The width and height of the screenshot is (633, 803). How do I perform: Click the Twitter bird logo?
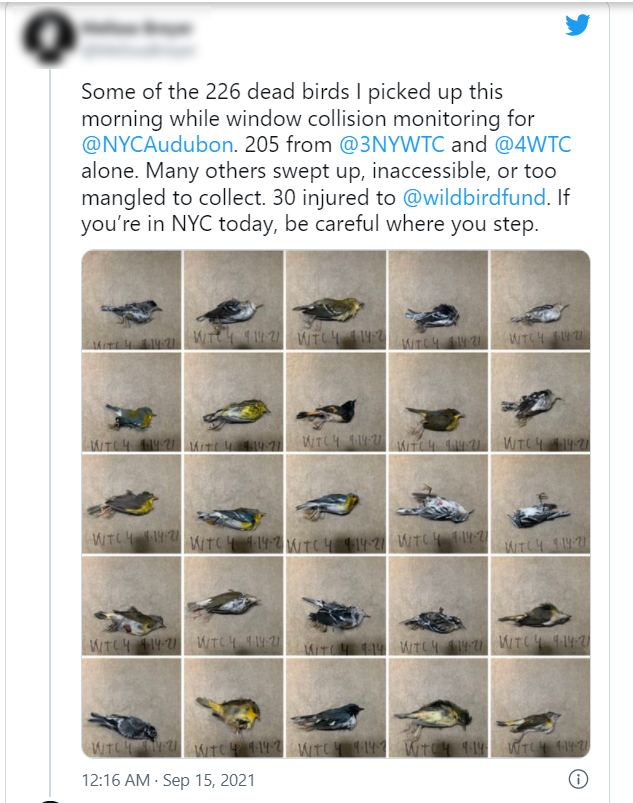577,25
